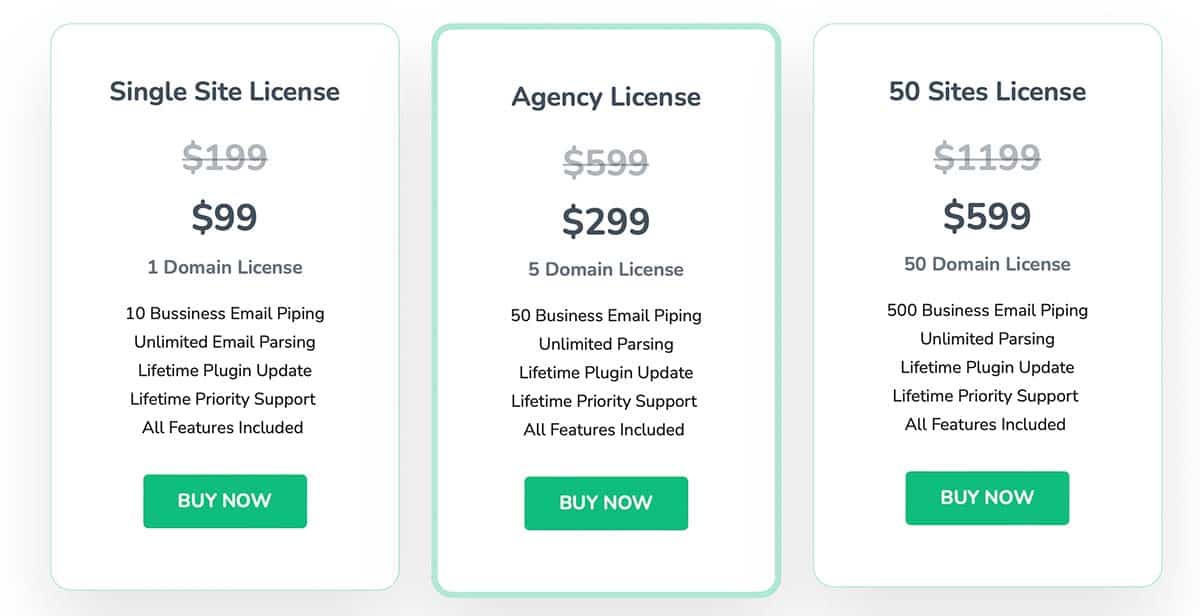This screenshot has width=1200, height=616.
Task: Click Buy Now for Single Site License
Action: [x=224, y=501]
